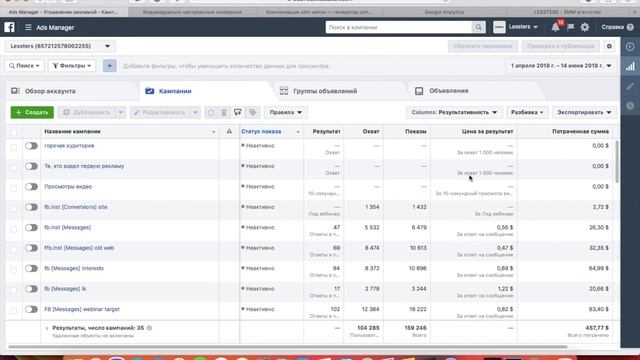
Task: Open the charts panel icon
Action: (630, 66)
